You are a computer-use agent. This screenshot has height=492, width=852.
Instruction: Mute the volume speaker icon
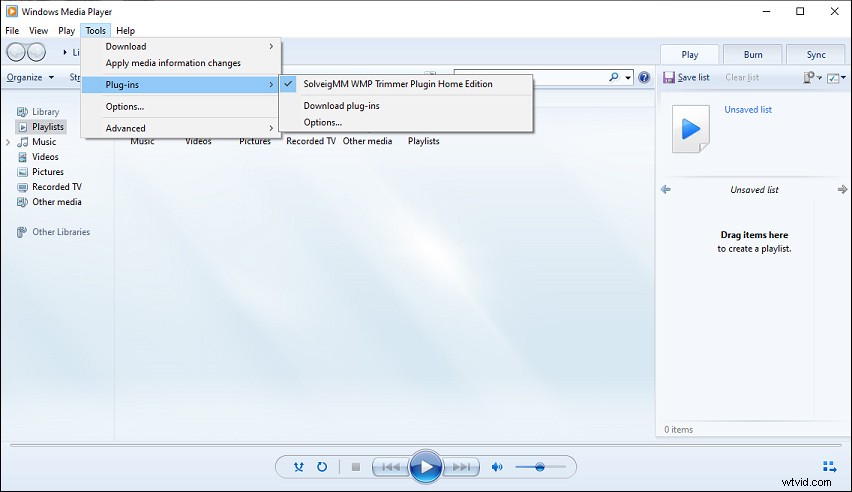(x=497, y=466)
